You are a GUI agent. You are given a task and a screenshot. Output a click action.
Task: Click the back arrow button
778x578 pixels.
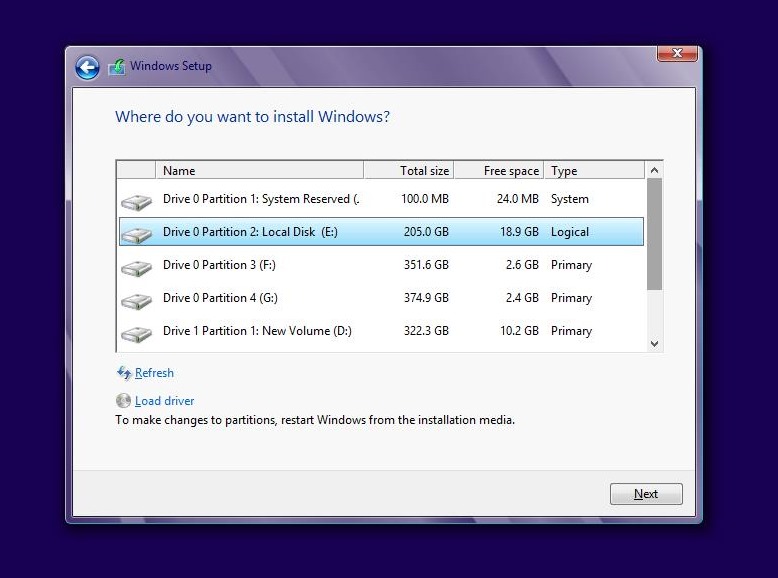[87, 67]
